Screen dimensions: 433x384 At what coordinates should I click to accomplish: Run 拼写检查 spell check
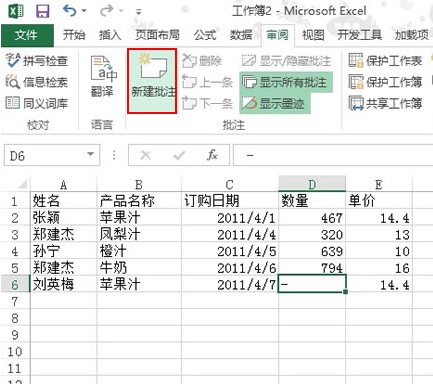click(x=37, y=61)
